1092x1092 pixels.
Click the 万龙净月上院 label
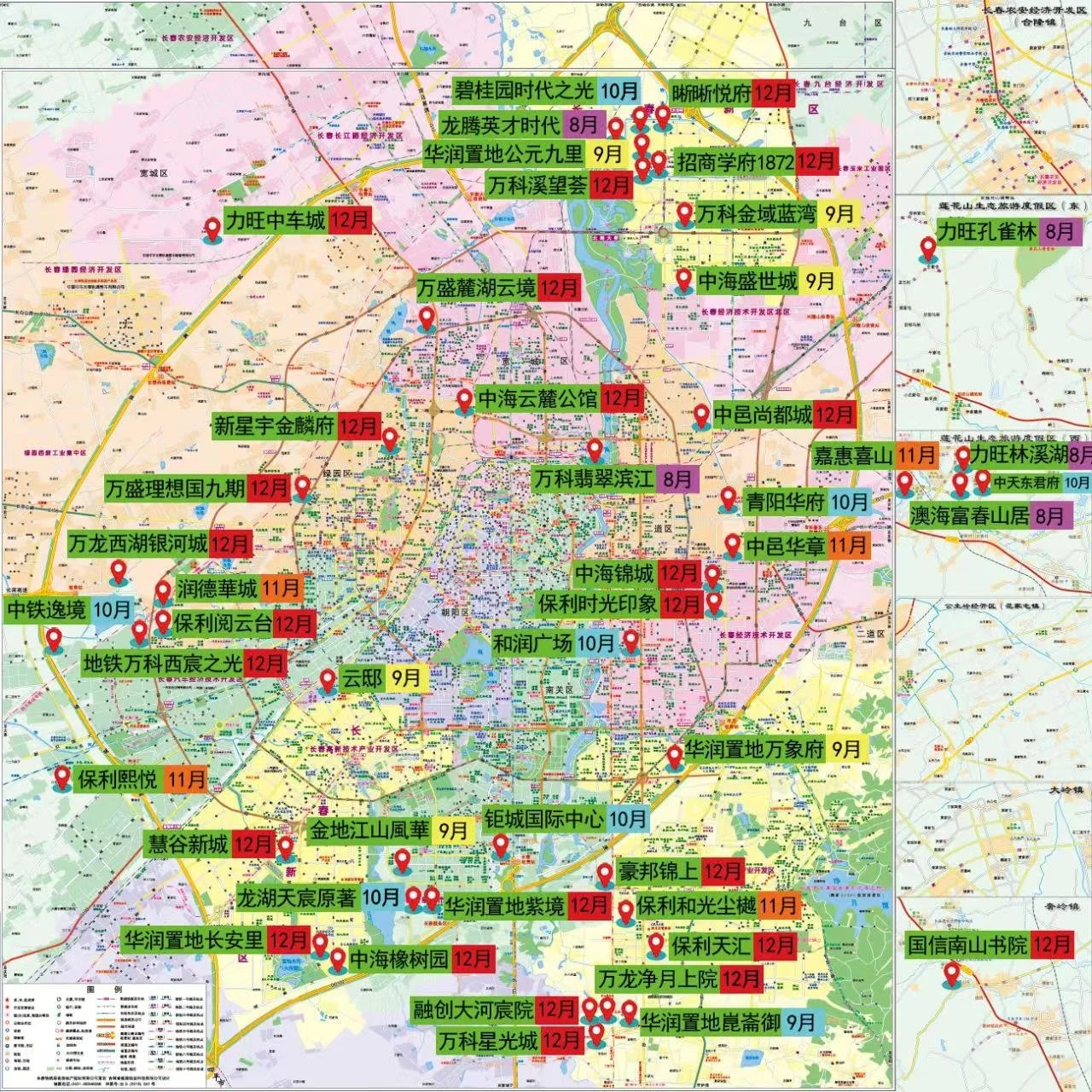[x=657, y=978]
